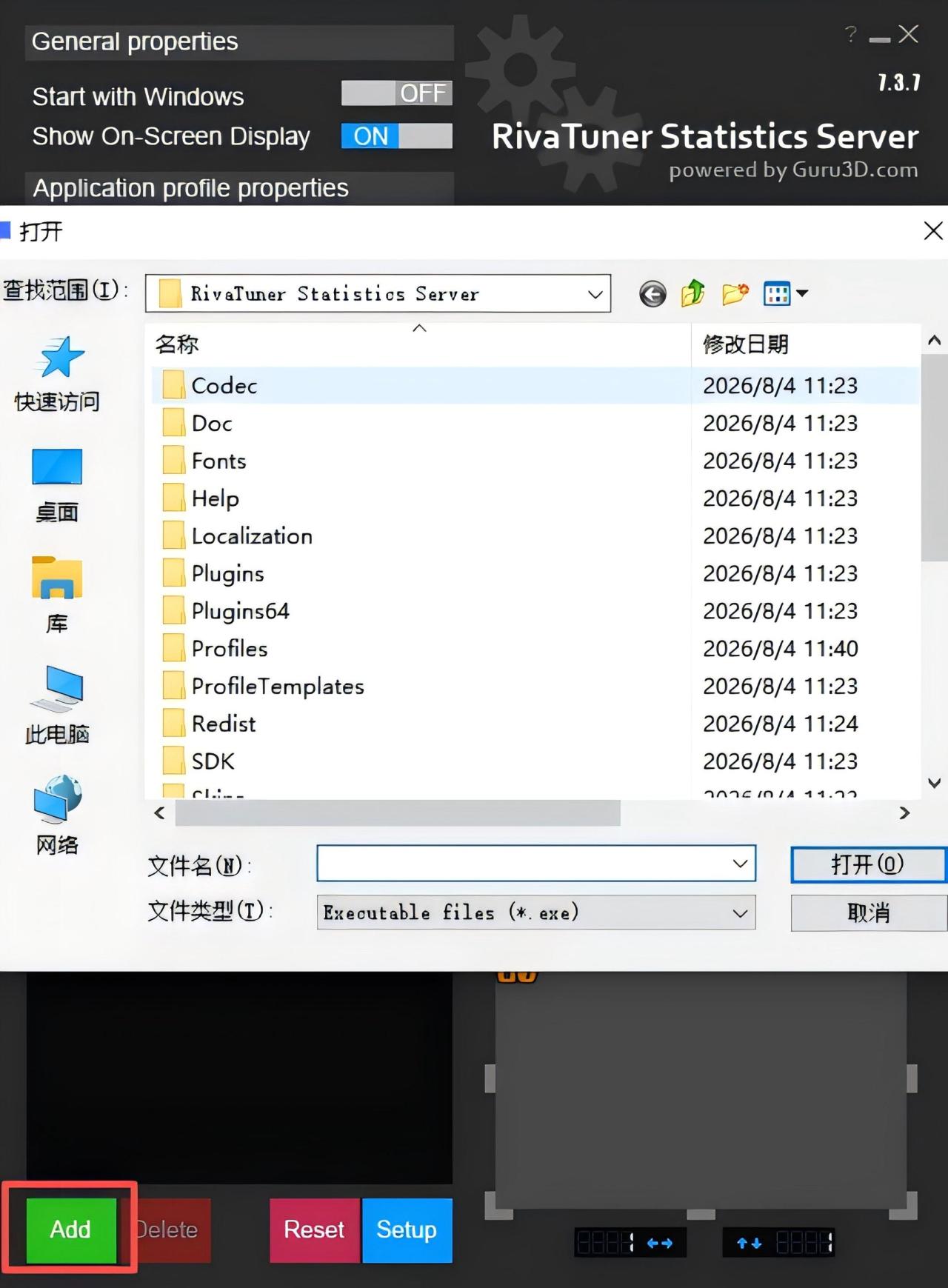Click the vertical position arrows in RivaTuner

click(749, 1243)
